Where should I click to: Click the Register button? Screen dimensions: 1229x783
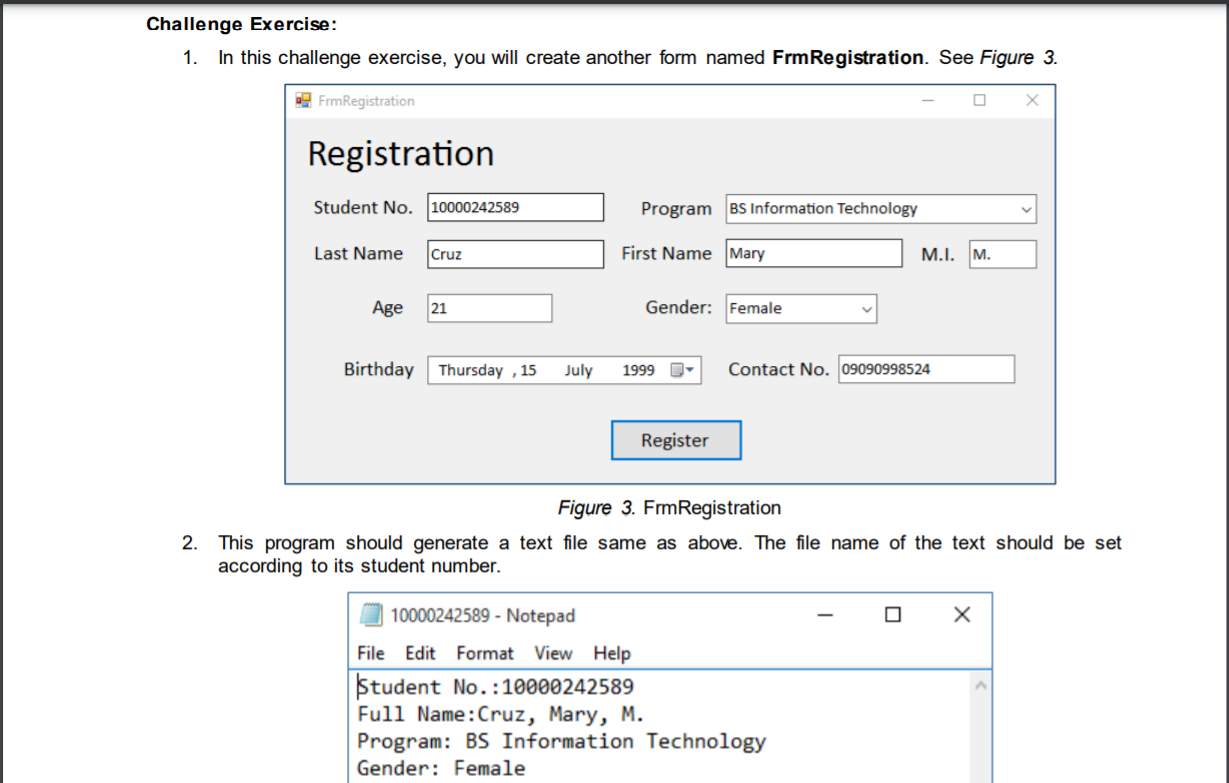[675, 440]
